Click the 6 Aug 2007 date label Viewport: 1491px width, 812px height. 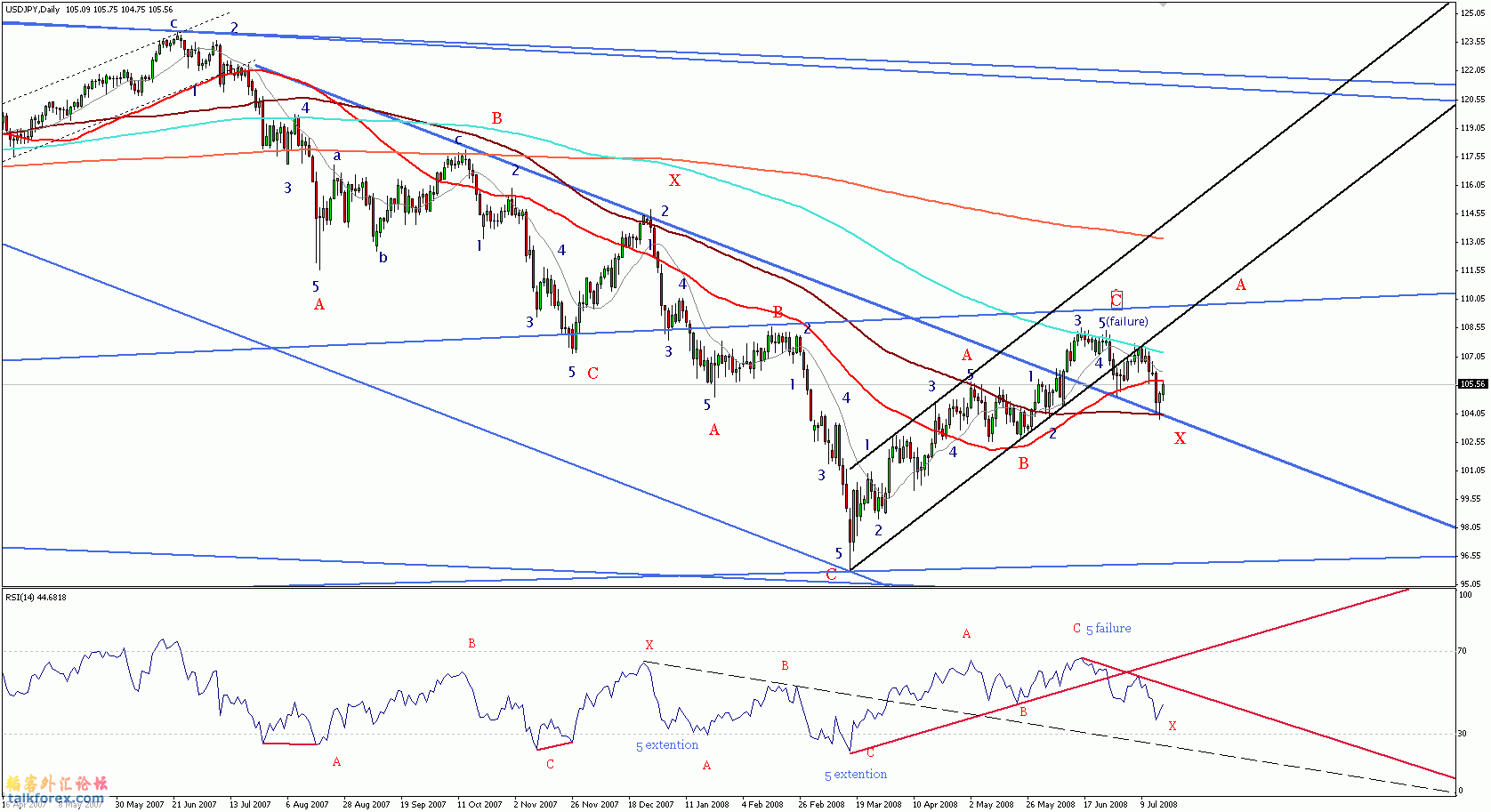click(308, 805)
